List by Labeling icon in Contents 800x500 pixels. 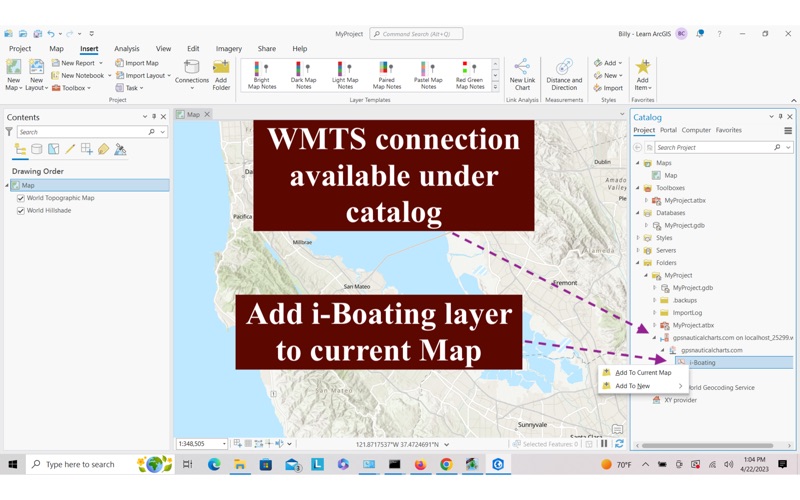[x=104, y=149]
